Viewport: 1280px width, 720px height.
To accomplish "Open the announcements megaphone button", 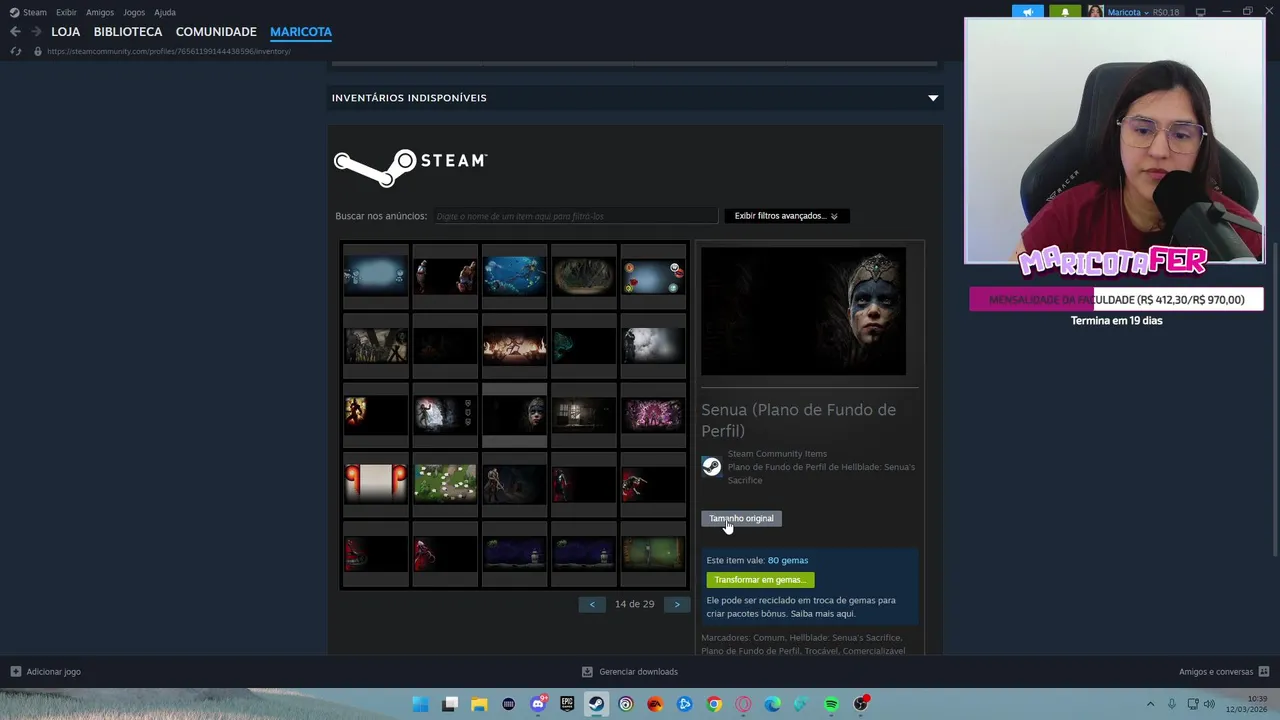I will [x=1027, y=12].
